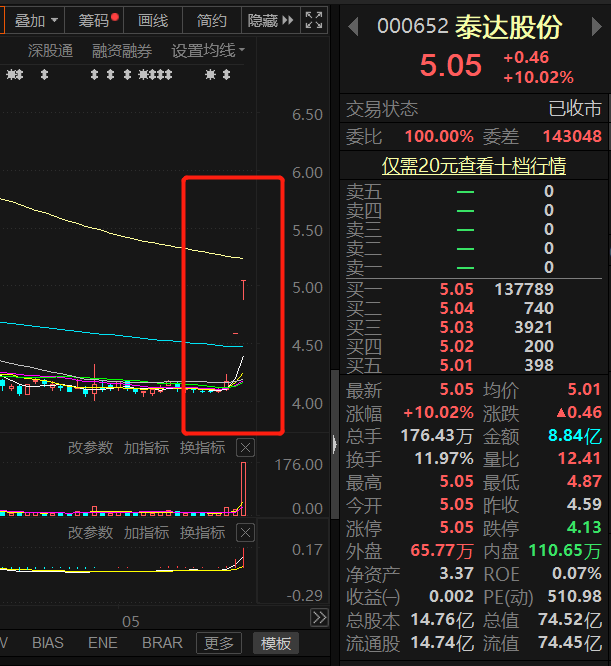The image size is (611, 666).
Task: Go to previous stock arrow
Action: (353, 27)
